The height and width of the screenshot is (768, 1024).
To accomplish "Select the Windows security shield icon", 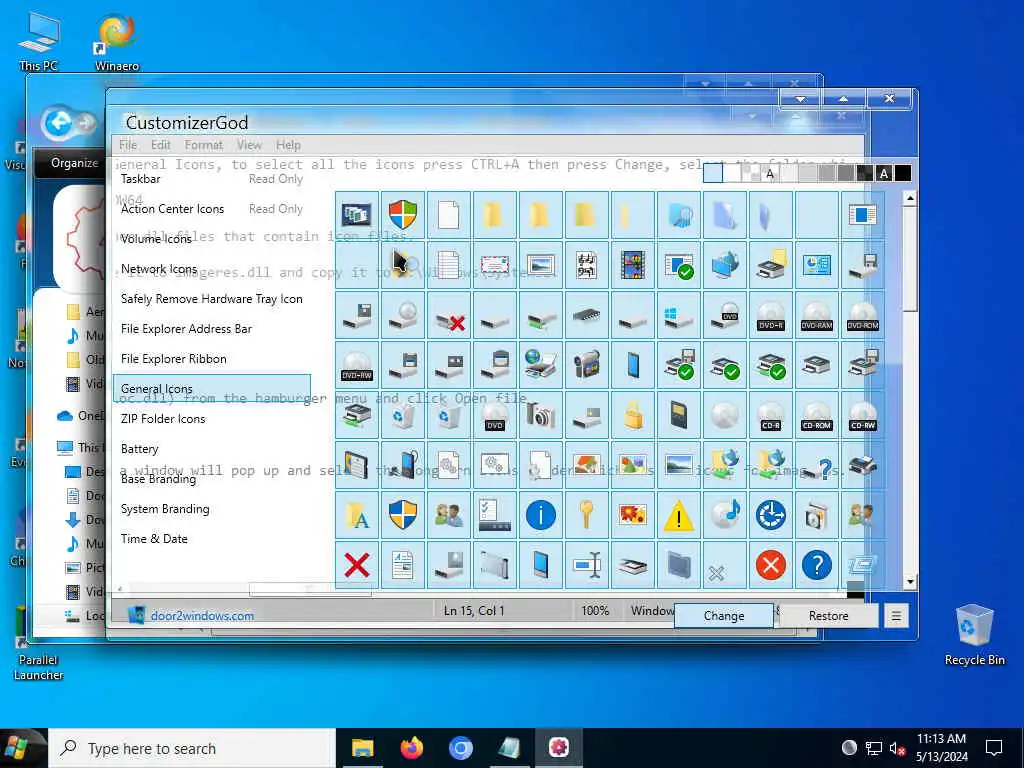I will [403, 215].
